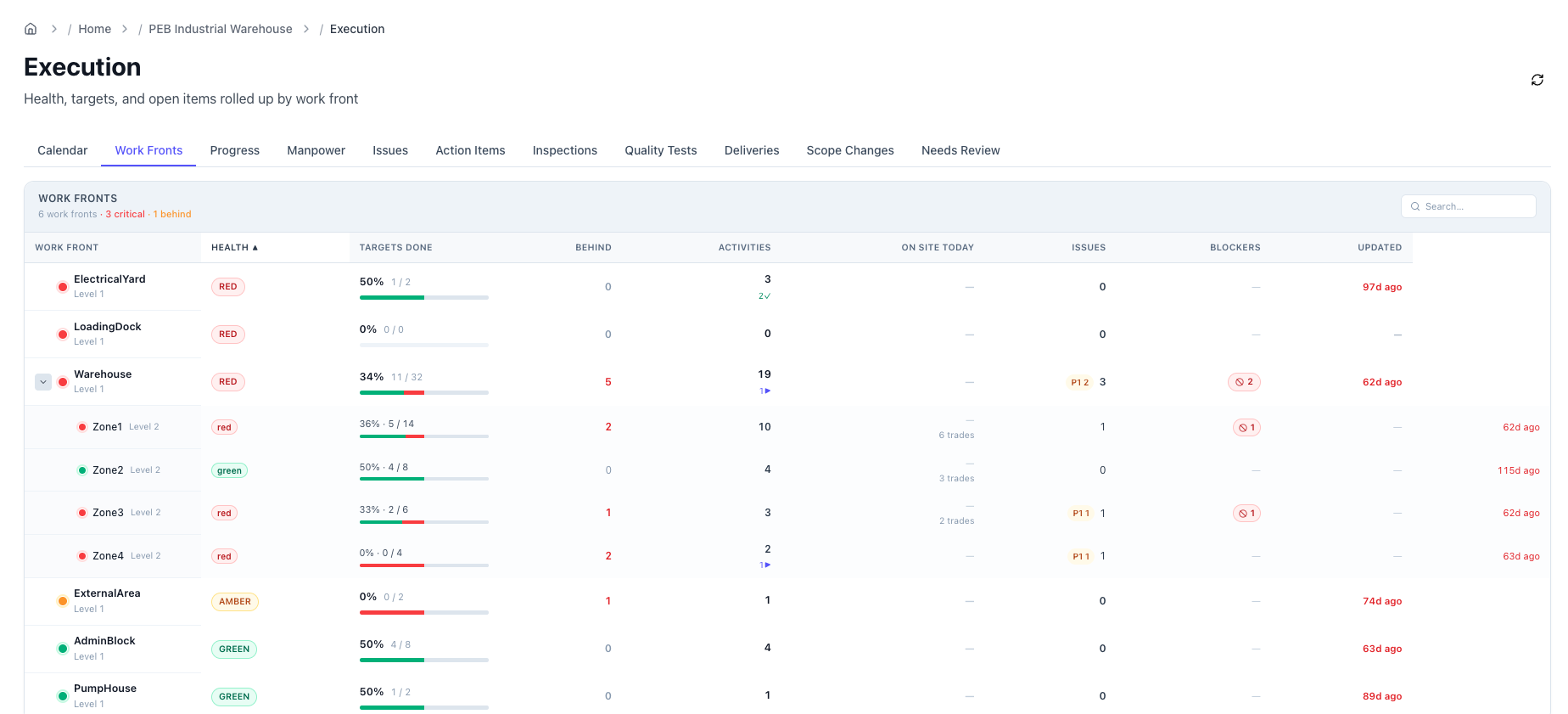Screen dimensions: 1568x714
Task: Open the Calendar tab
Action: pyautogui.click(x=62, y=150)
